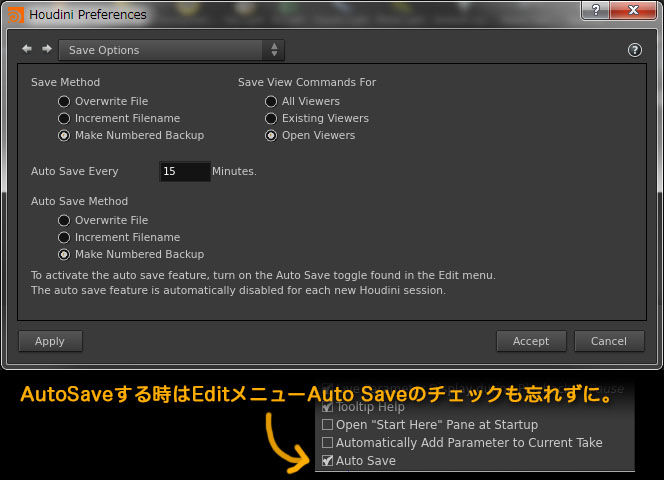Choose Open Viewers radio option
This screenshot has height=480, width=664.
pyautogui.click(x=271, y=135)
